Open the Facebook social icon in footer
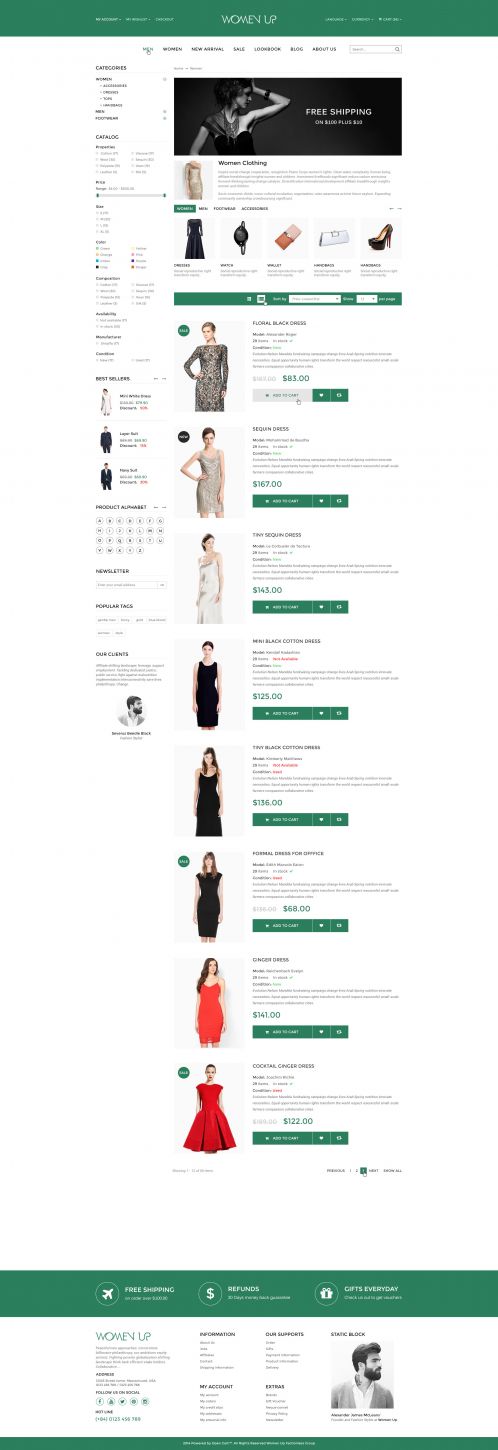This screenshot has width=498, height=1450. click(x=100, y=1402)
